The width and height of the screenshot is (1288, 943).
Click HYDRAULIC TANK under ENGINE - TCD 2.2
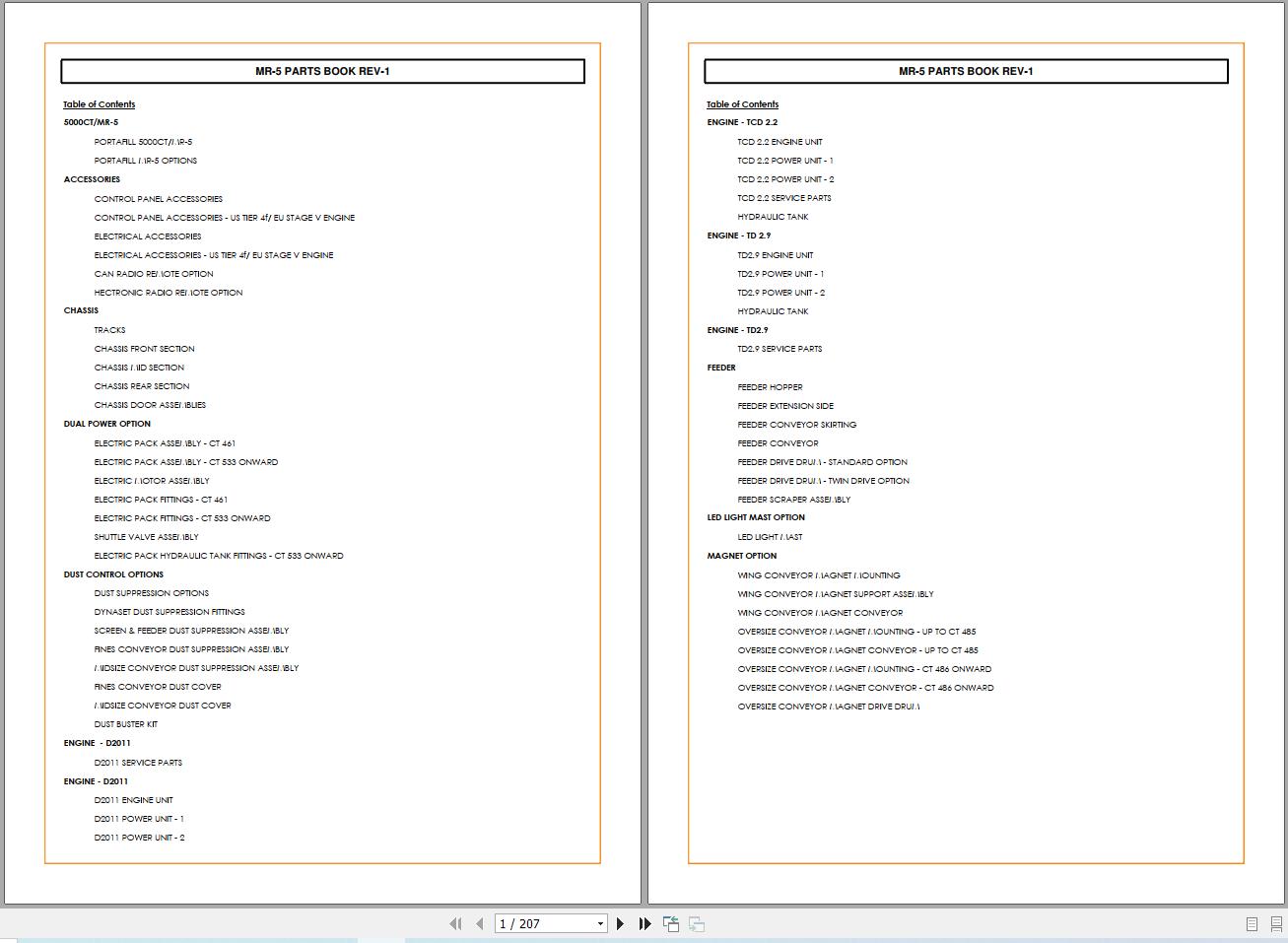point(774,217)
